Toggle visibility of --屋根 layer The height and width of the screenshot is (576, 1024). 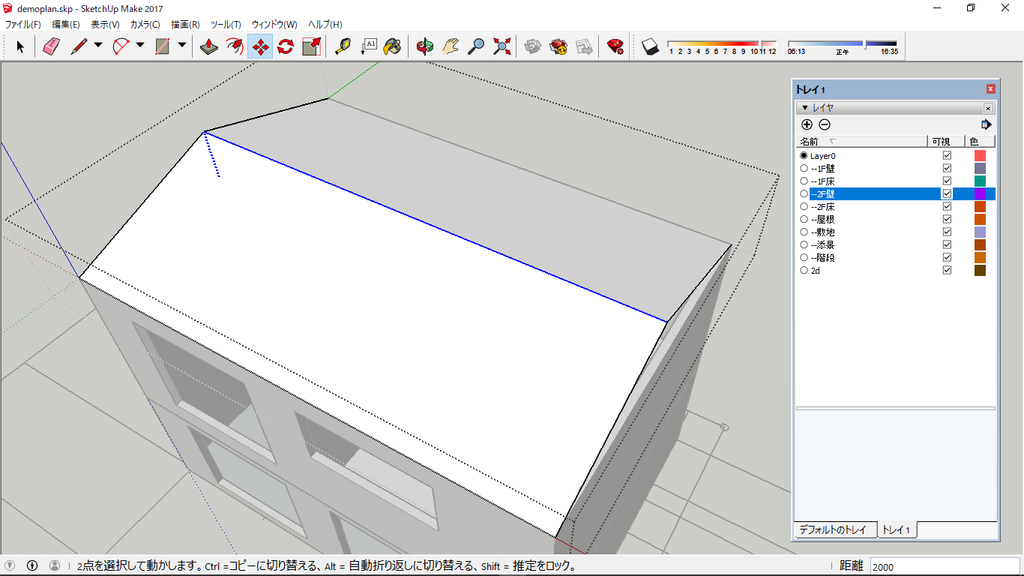[947, 219]
